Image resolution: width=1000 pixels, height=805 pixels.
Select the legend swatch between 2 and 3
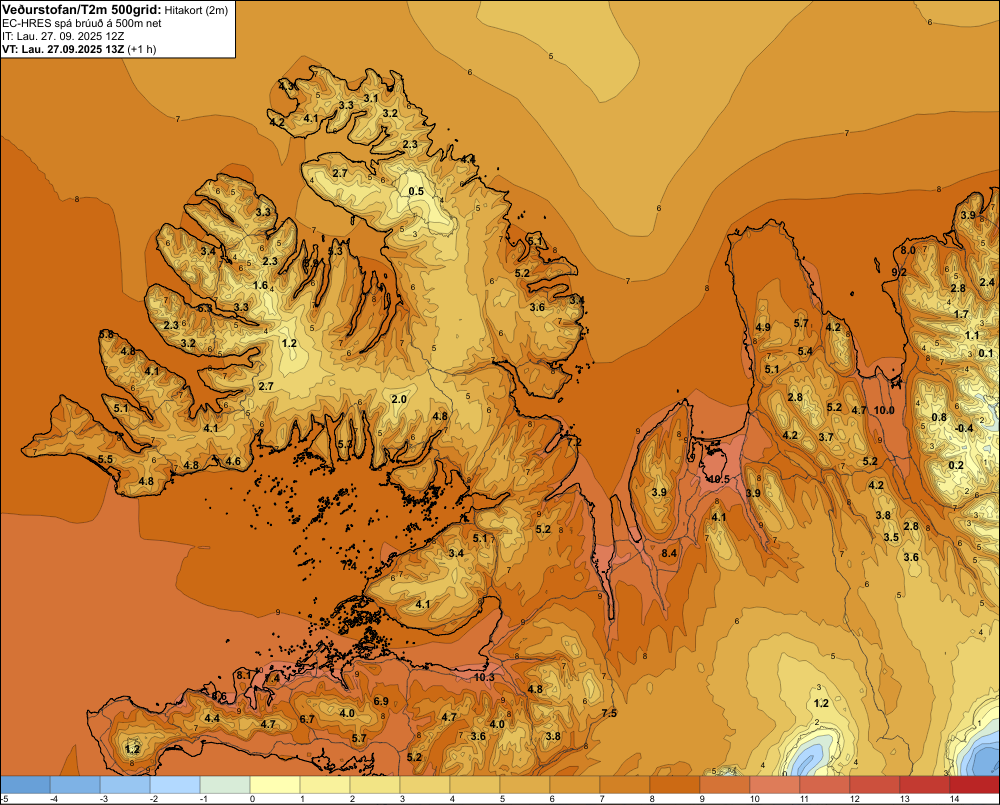point(375,785)
